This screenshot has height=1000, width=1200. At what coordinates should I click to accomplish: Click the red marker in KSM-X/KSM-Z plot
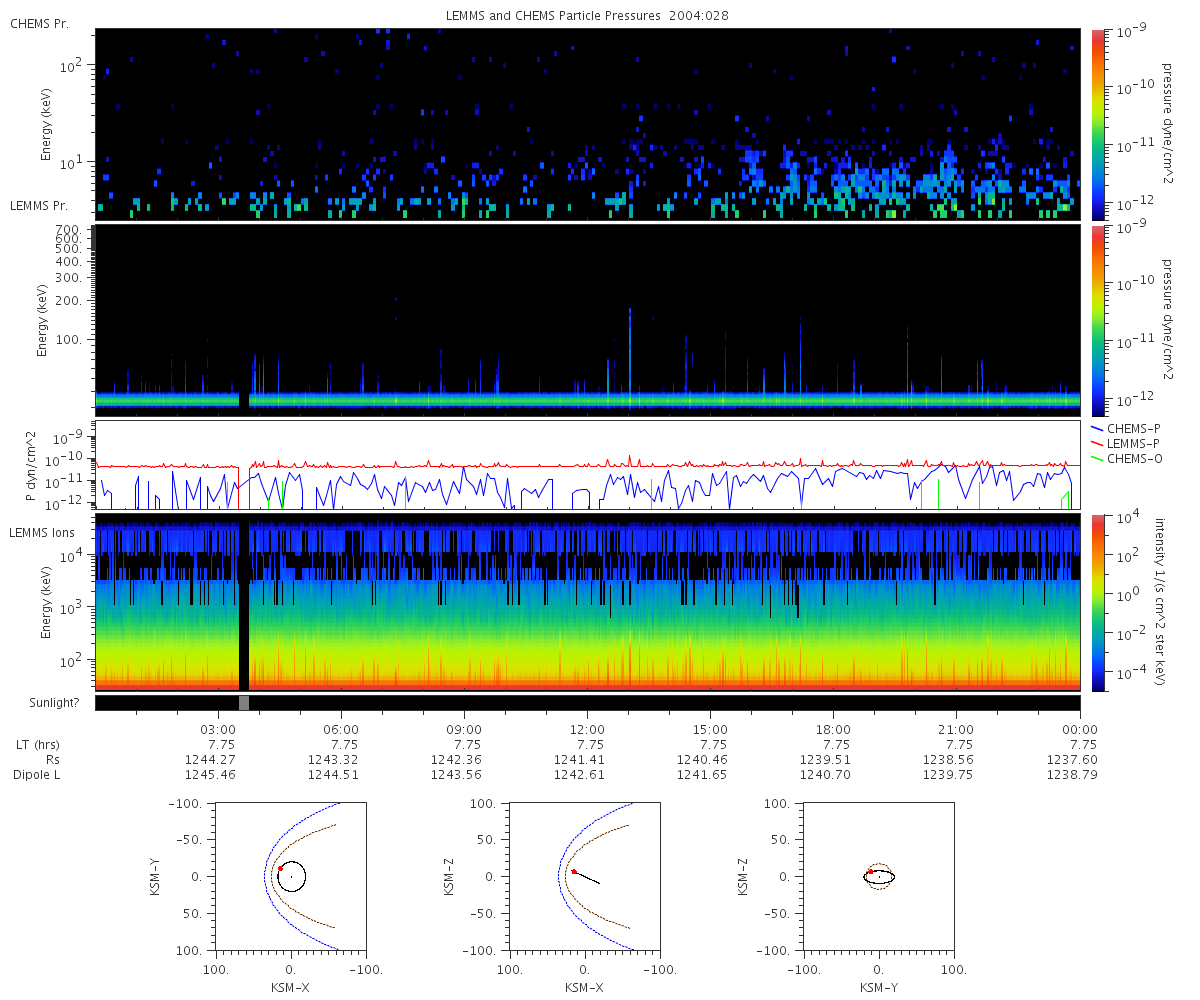573,872
